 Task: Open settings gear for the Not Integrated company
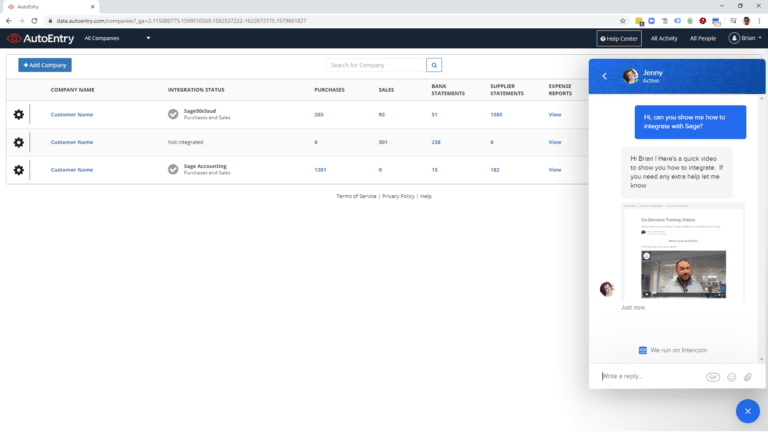pyautogui.click(x=18, y=142)
